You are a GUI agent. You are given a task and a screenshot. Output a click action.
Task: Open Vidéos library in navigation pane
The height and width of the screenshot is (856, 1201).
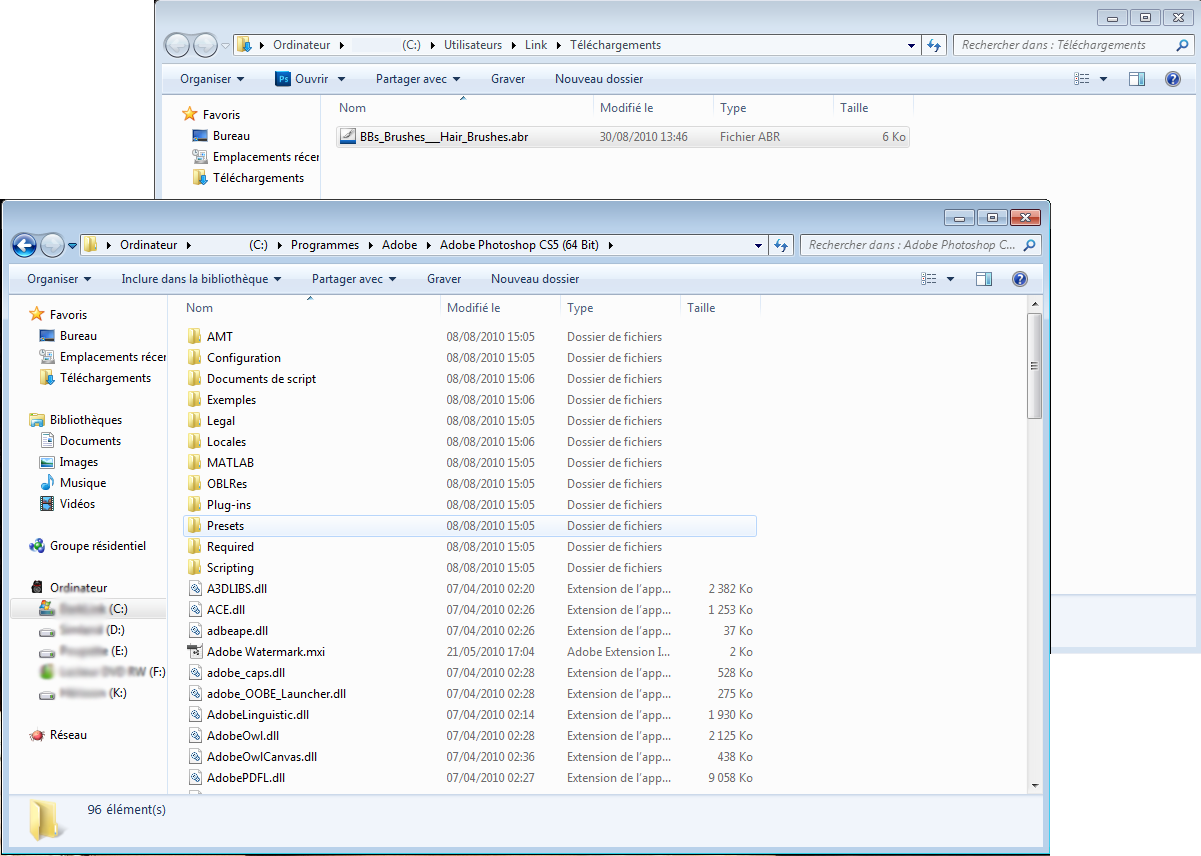pos(77,504)
